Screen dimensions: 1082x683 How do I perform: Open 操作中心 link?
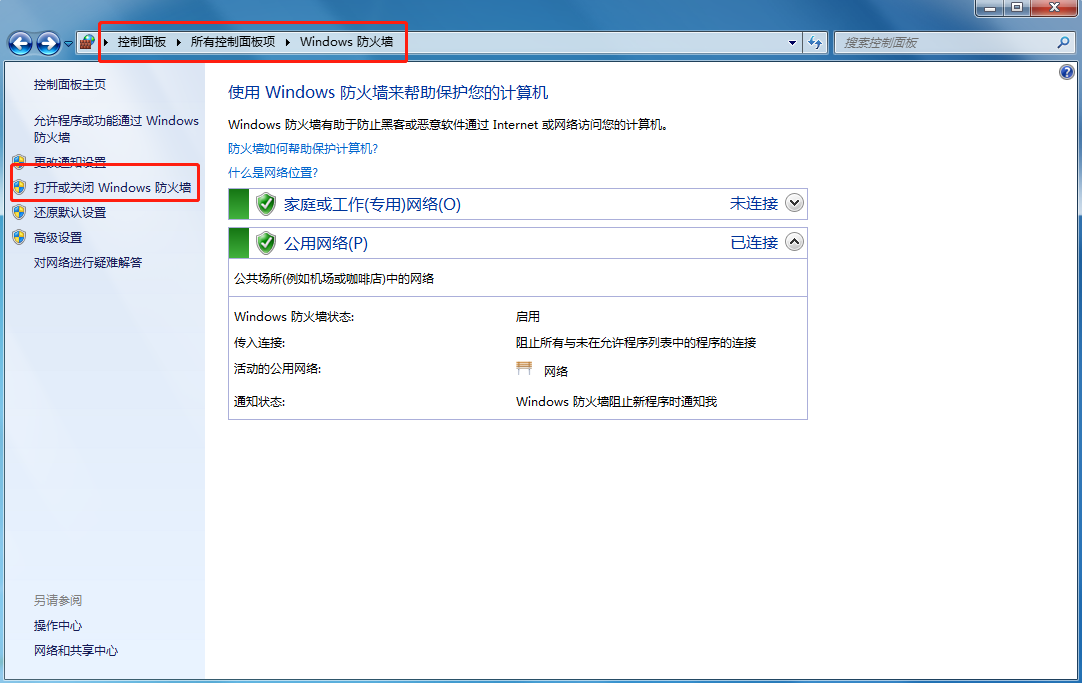[x=58, y=626]
